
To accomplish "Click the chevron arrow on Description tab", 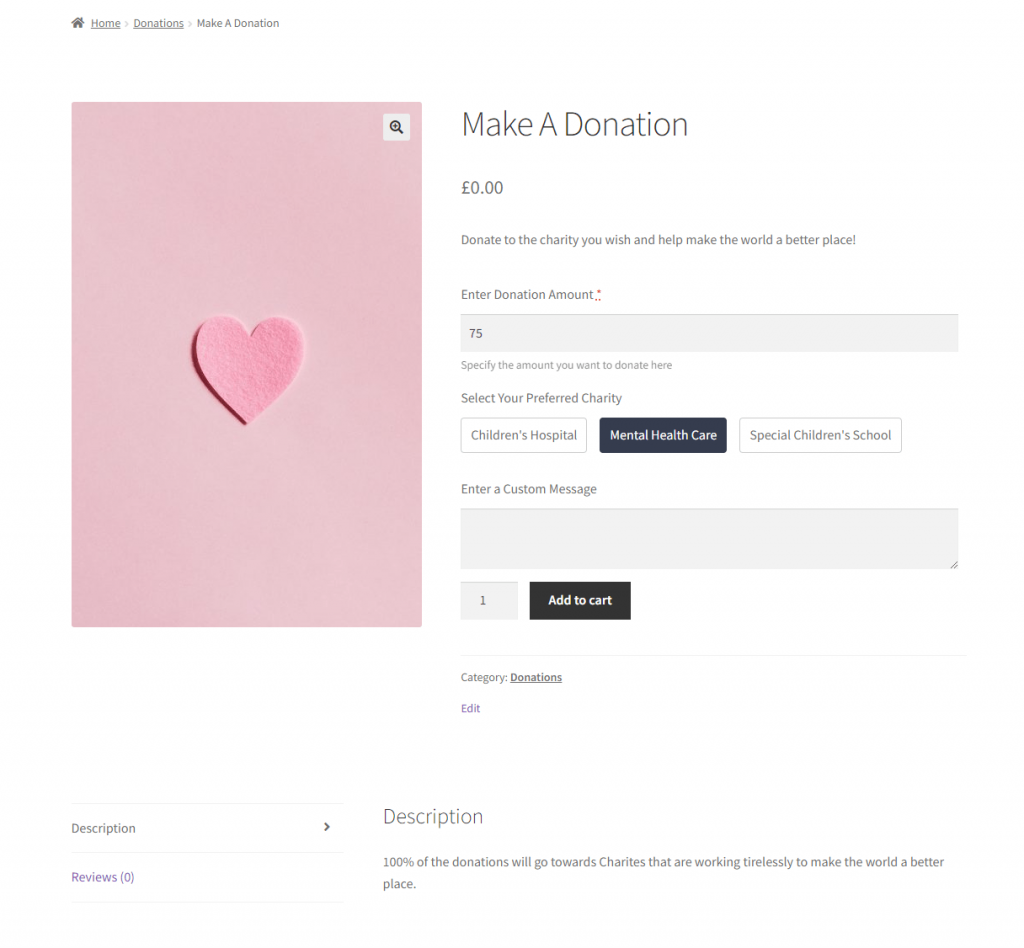I will coord(327,827).
